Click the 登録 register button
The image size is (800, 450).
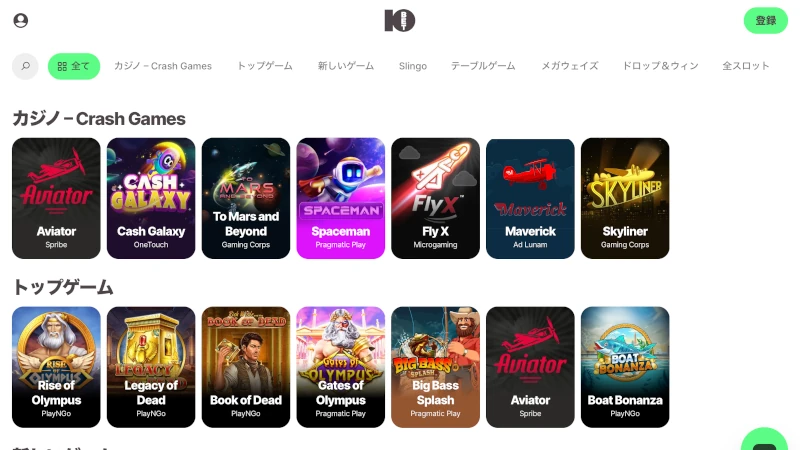coord(765,20)
